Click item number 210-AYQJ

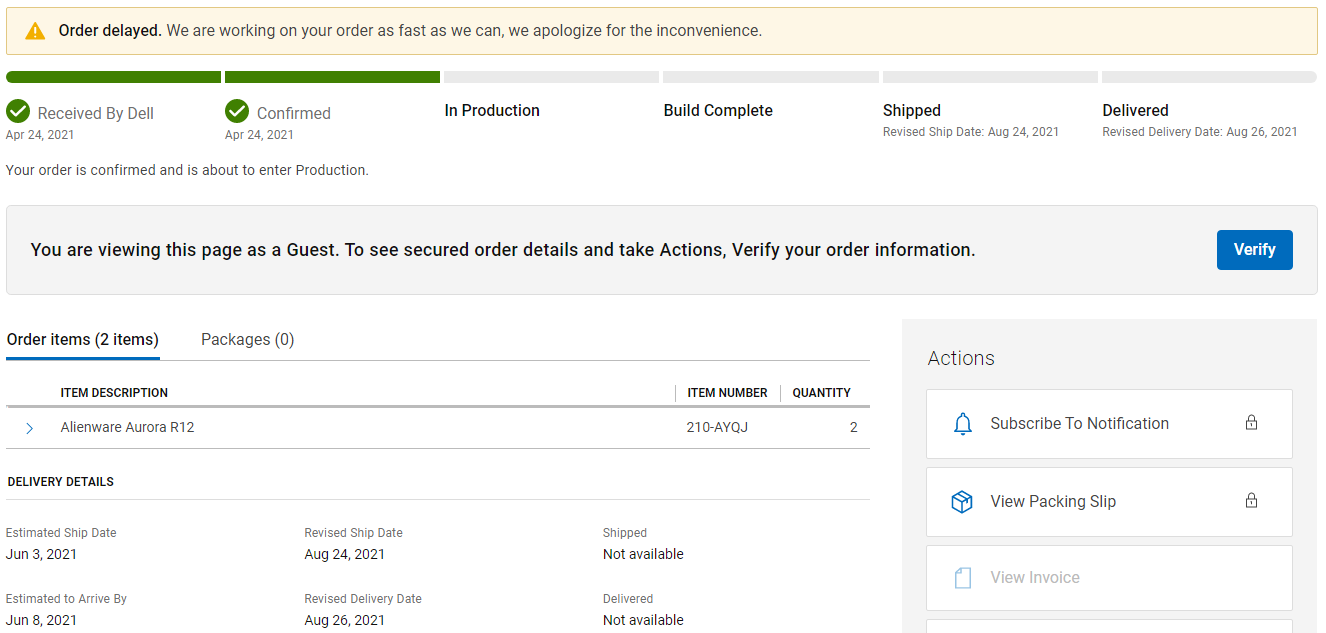[717, 428]
